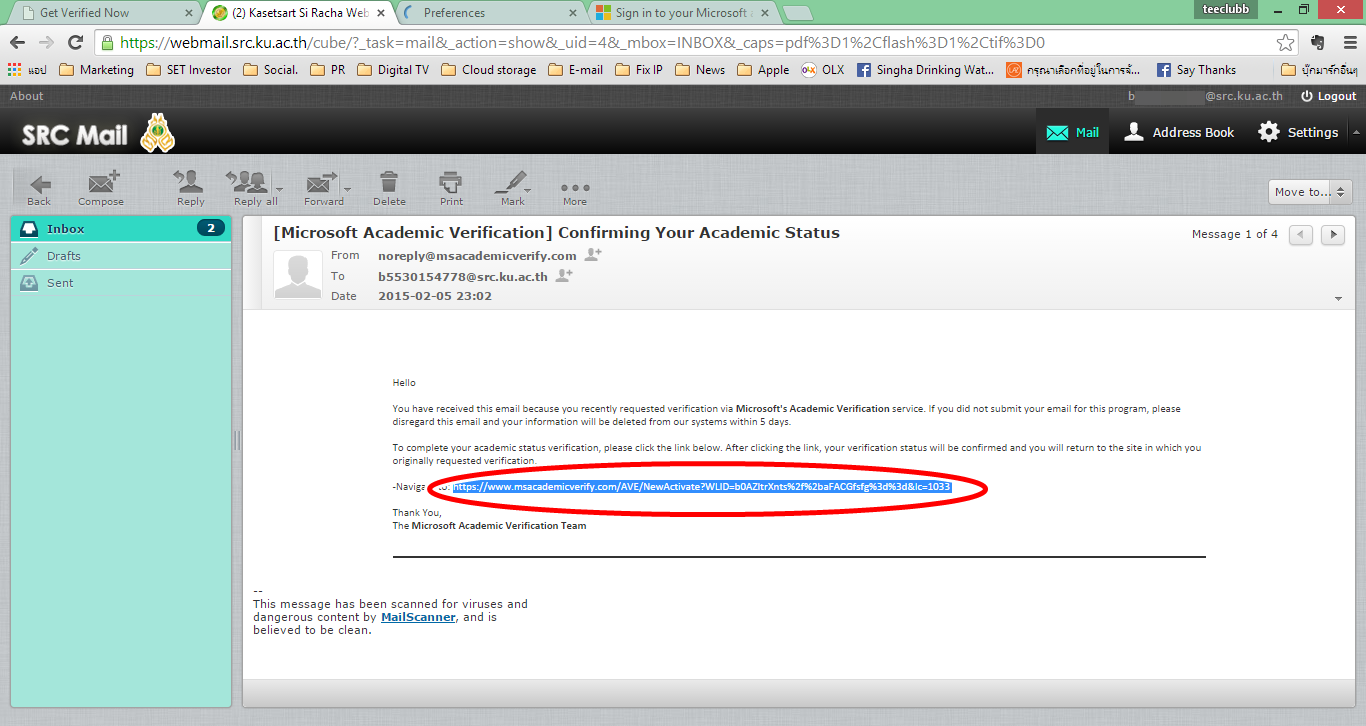
Task: Open Fix IP bookmarks folder
Action: [639, 70]
